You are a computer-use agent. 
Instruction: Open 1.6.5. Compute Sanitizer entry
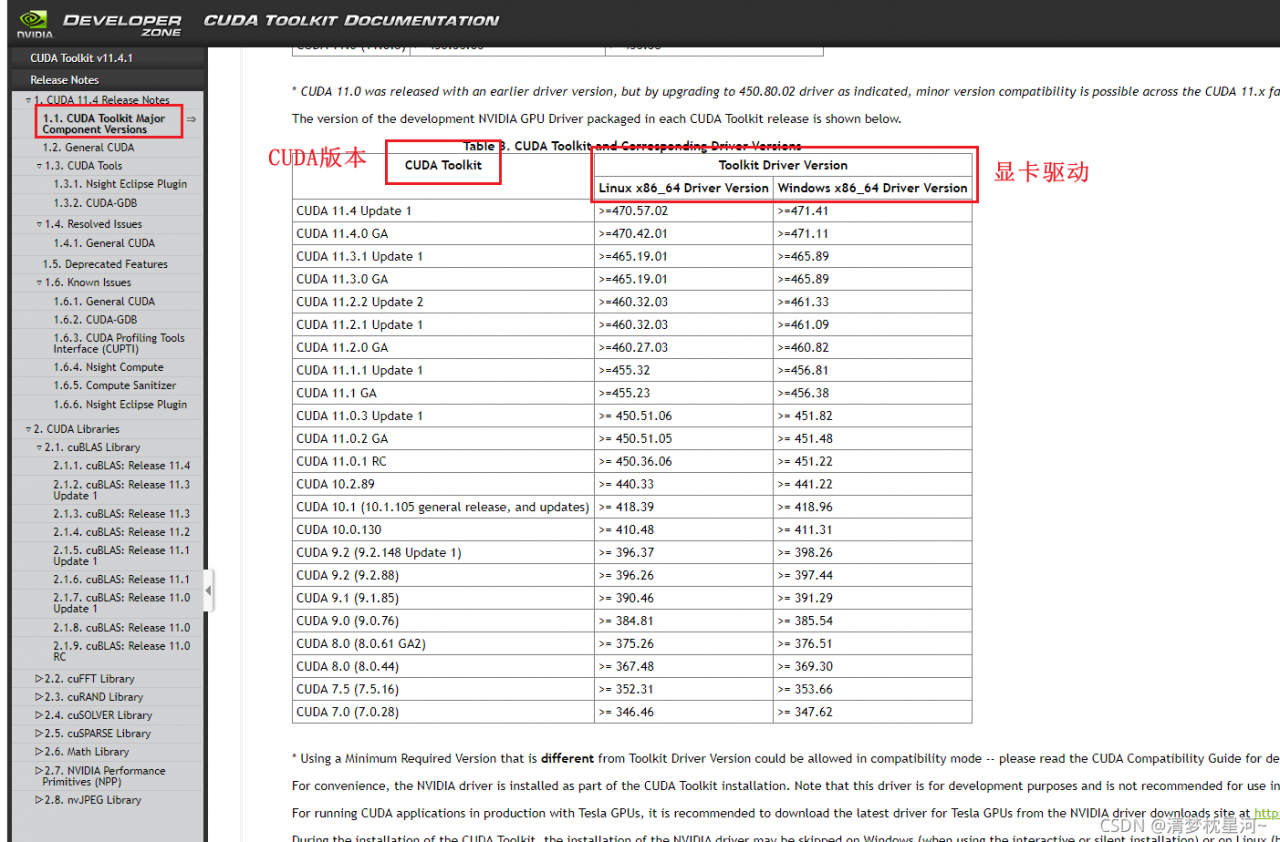click(x=115, y=385)
